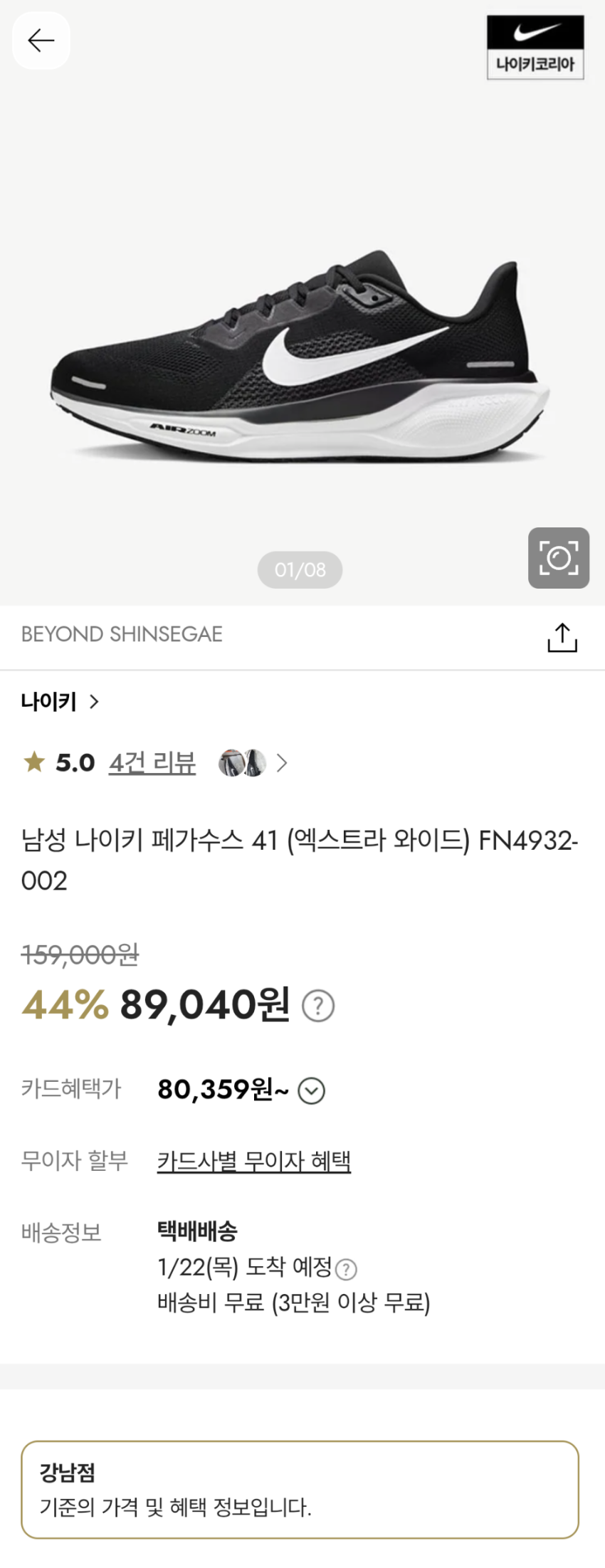The width and height of the screenshot is (605, 1568).
Task: Open the image search camera icon
Action: (x=558, y=558)
